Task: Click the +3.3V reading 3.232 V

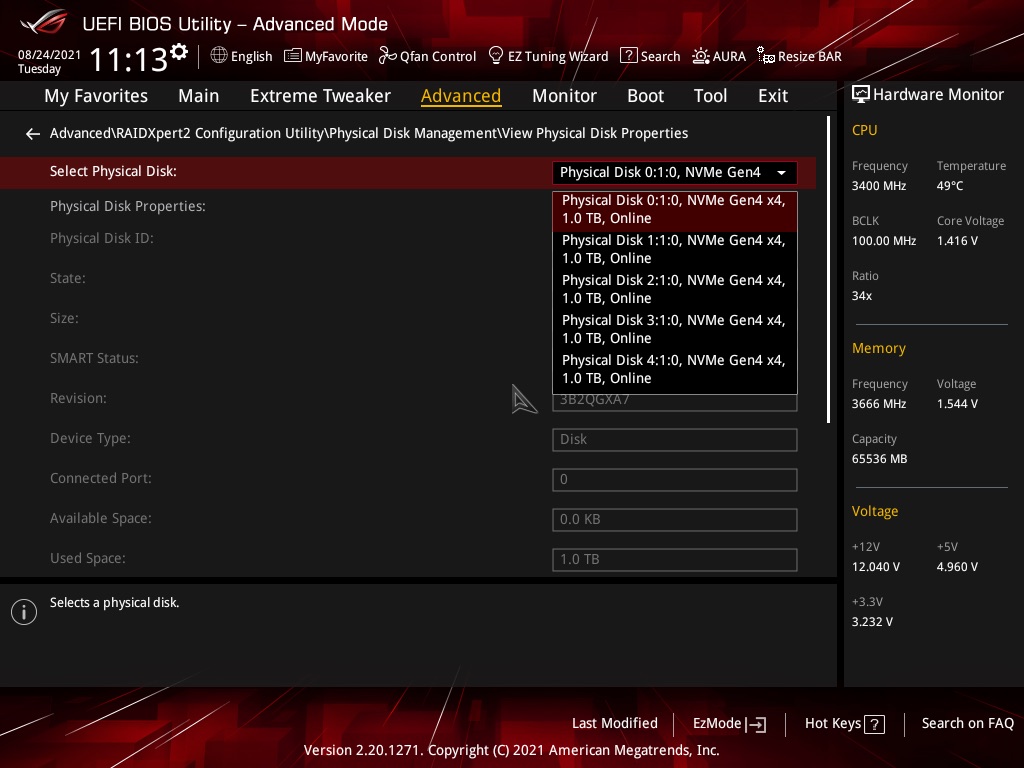Action: click(x=872, y=622)
